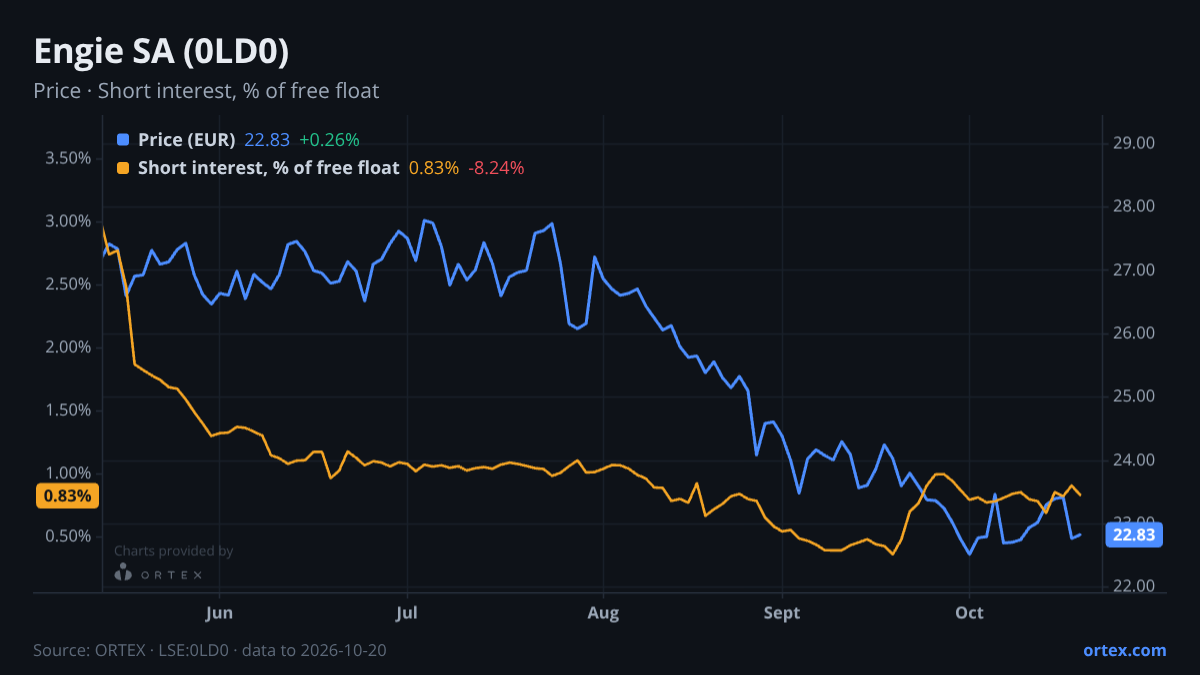Click the Oct x-axis label

tap(969, 612)
